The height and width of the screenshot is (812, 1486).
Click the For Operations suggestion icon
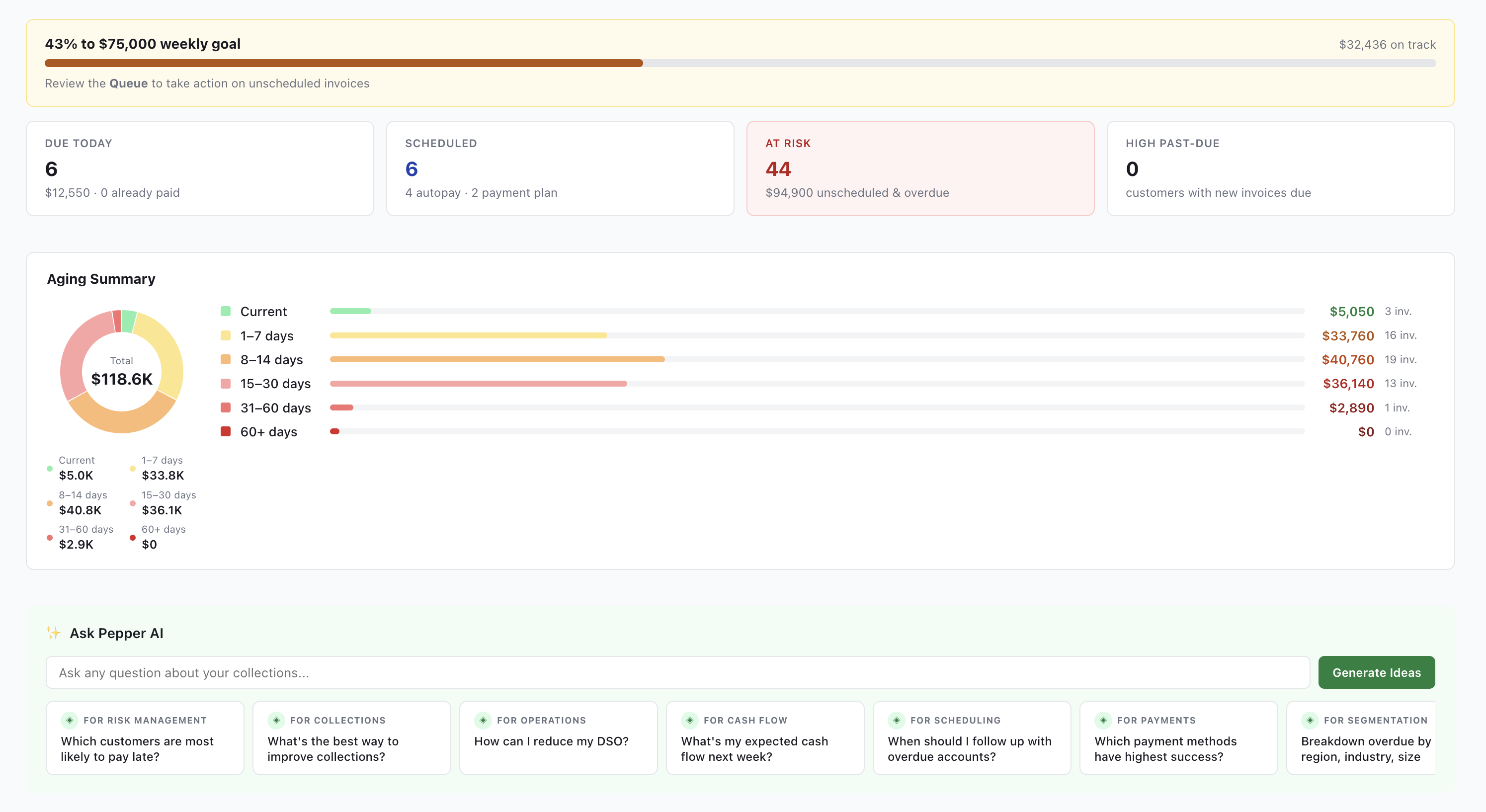coord(483,720)
